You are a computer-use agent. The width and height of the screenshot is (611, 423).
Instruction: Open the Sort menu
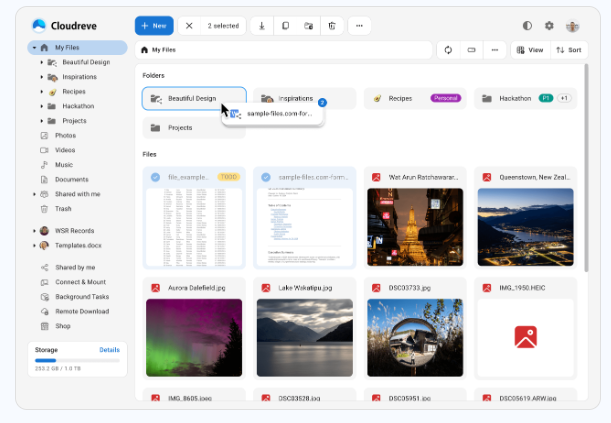click(x=569, y=50)
